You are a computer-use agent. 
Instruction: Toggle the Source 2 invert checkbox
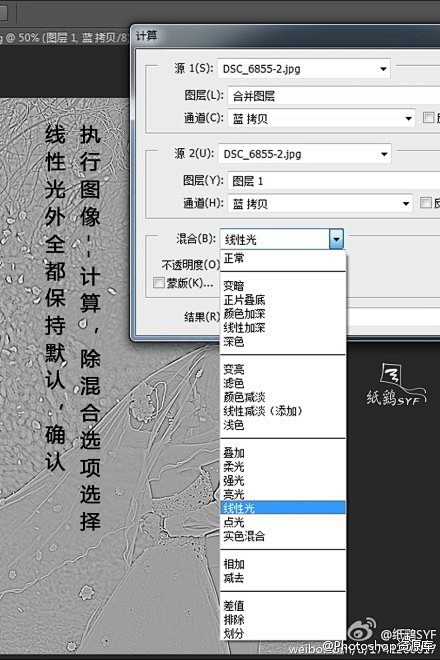click(x=426, y=203)
